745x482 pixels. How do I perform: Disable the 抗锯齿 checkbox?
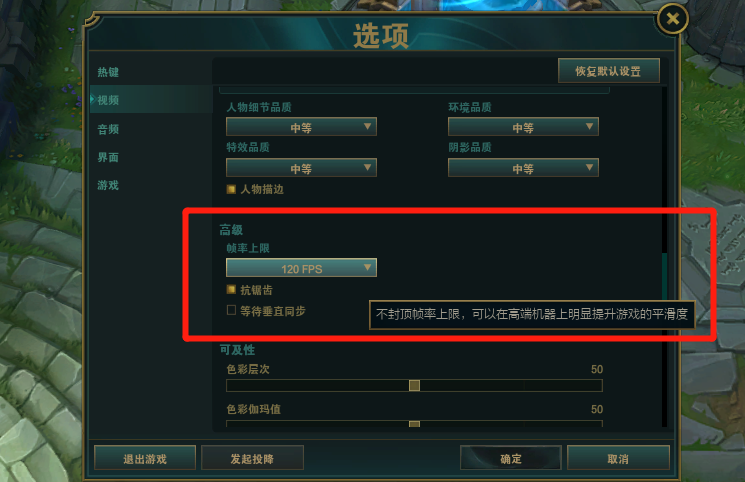[231, 289]
